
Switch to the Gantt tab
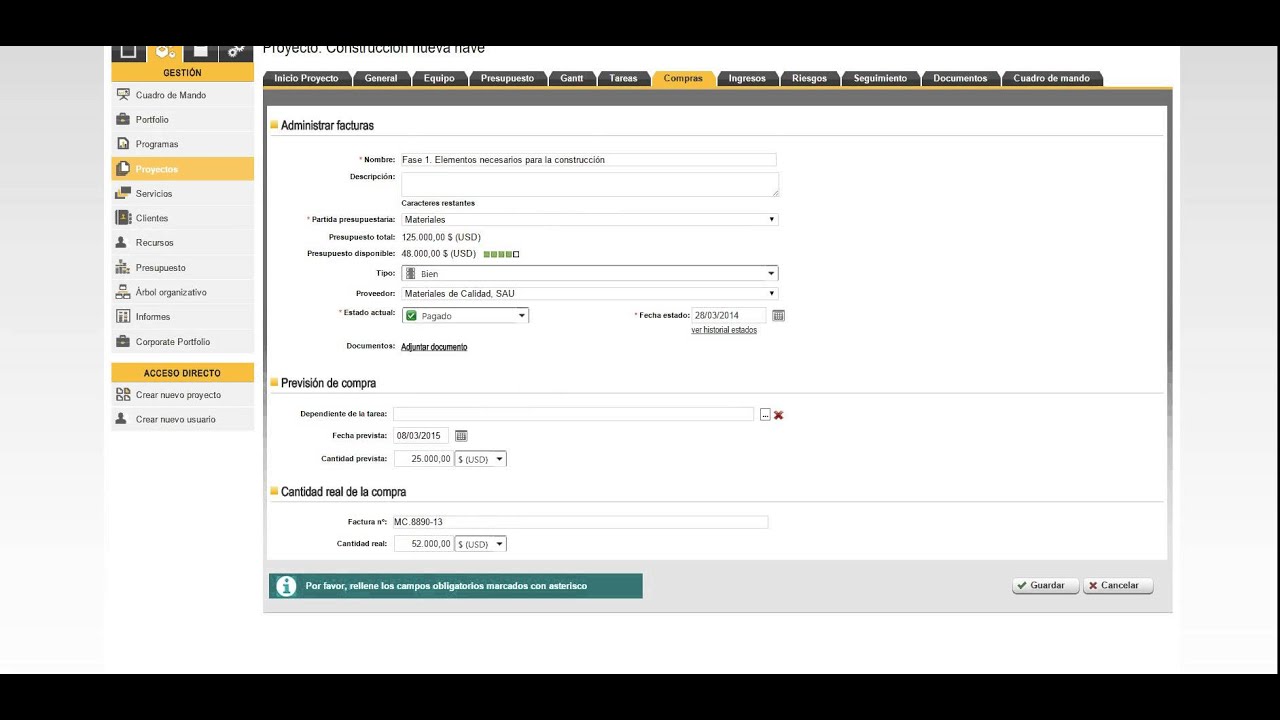(572, 78)
